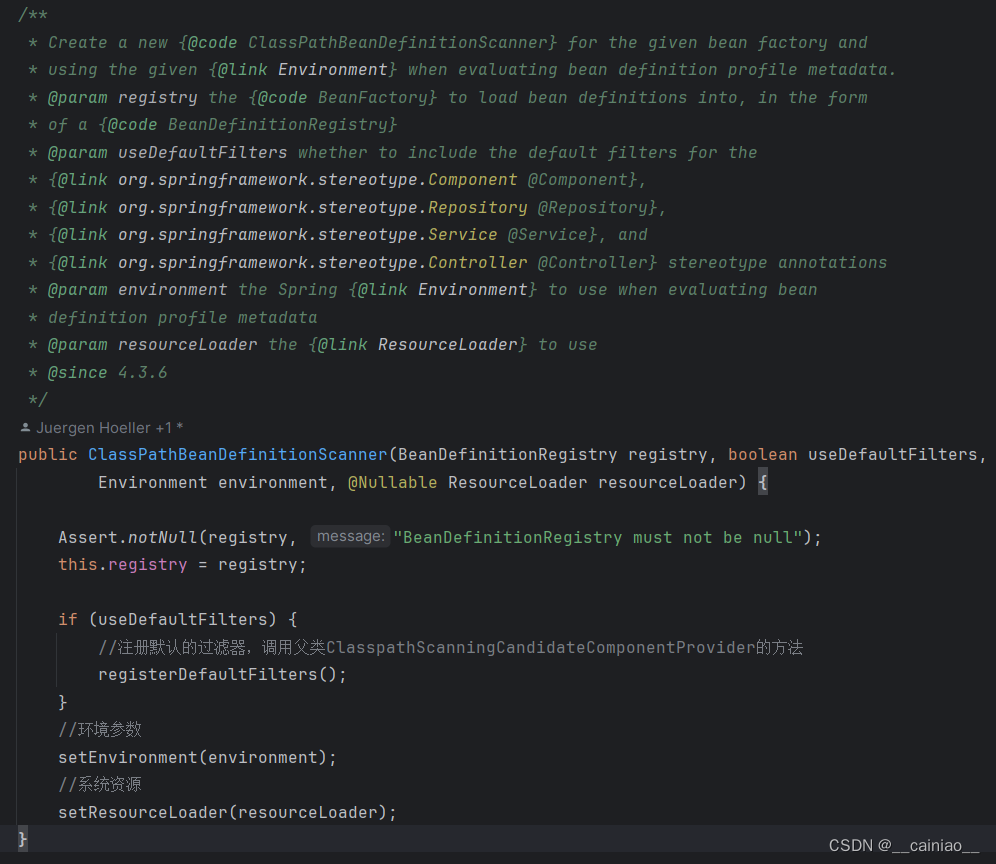Click the Juergen Hoeller author annotation
The image size is (996, 864).
point(109,428)
